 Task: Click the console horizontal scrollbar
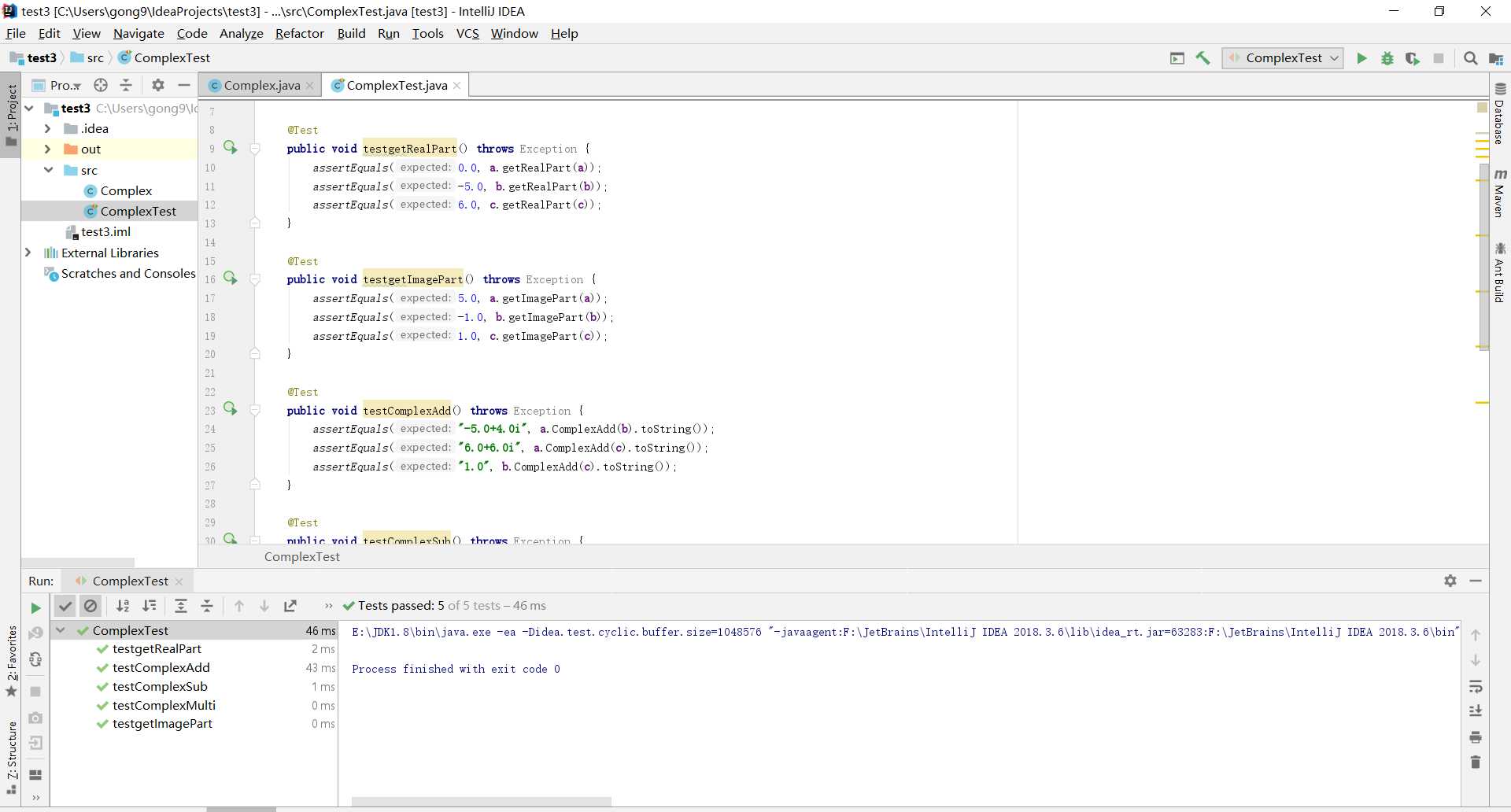482,802
